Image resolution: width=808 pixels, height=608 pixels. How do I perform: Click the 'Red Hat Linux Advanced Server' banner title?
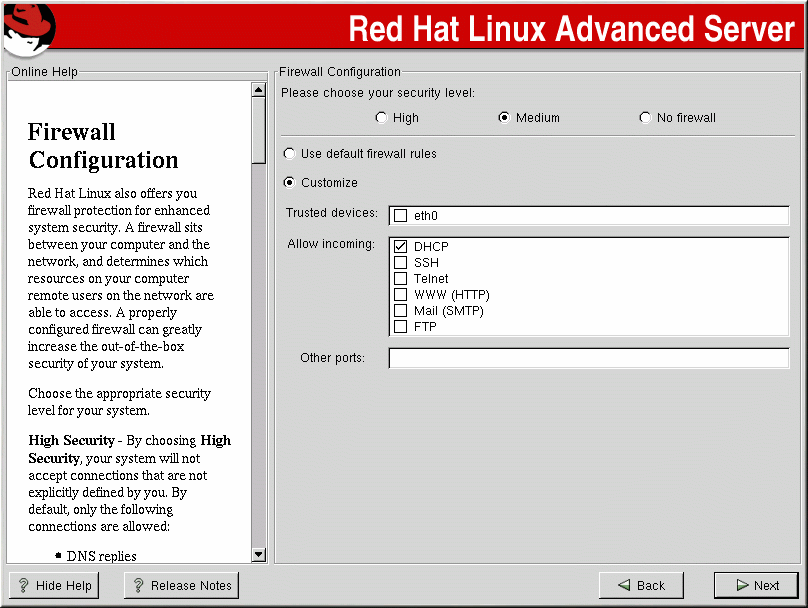(x=572, y=28)
